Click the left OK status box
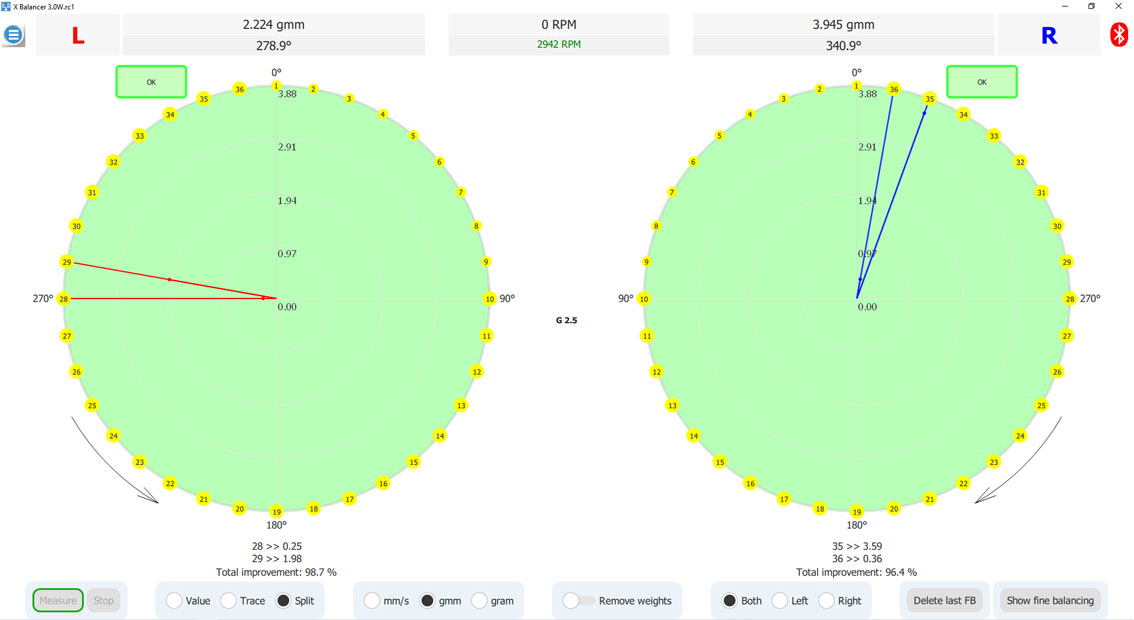 [151, 82]
